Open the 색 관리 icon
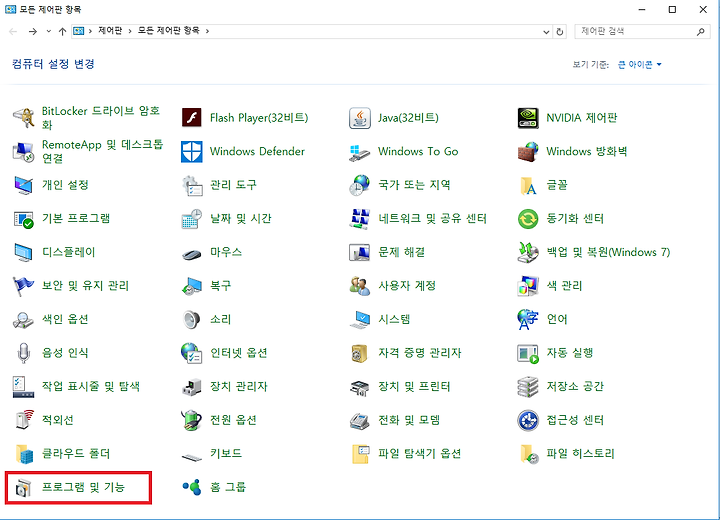 tap(528, 286)
